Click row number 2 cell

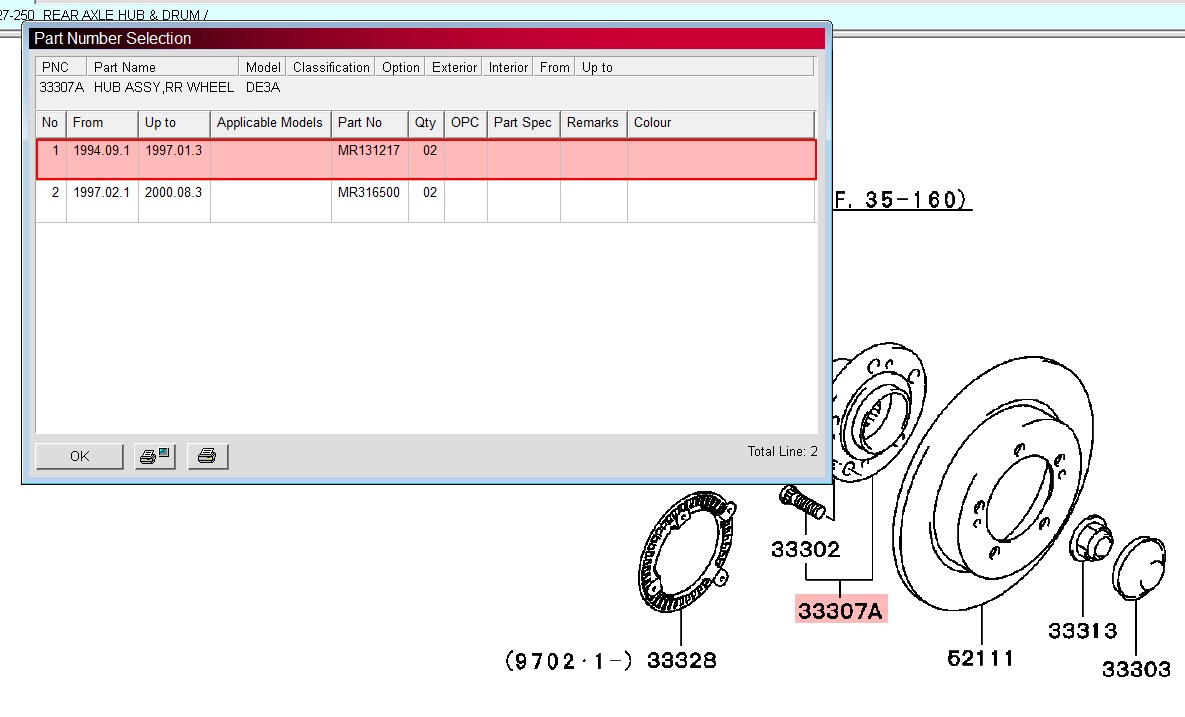[x=51, y=200]
